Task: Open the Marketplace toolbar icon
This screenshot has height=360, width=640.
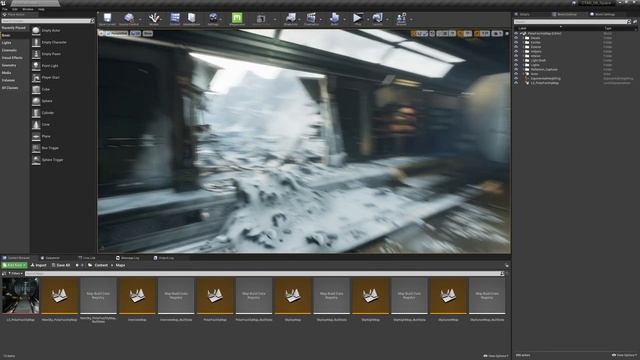Action: click(x=191, y=18)
